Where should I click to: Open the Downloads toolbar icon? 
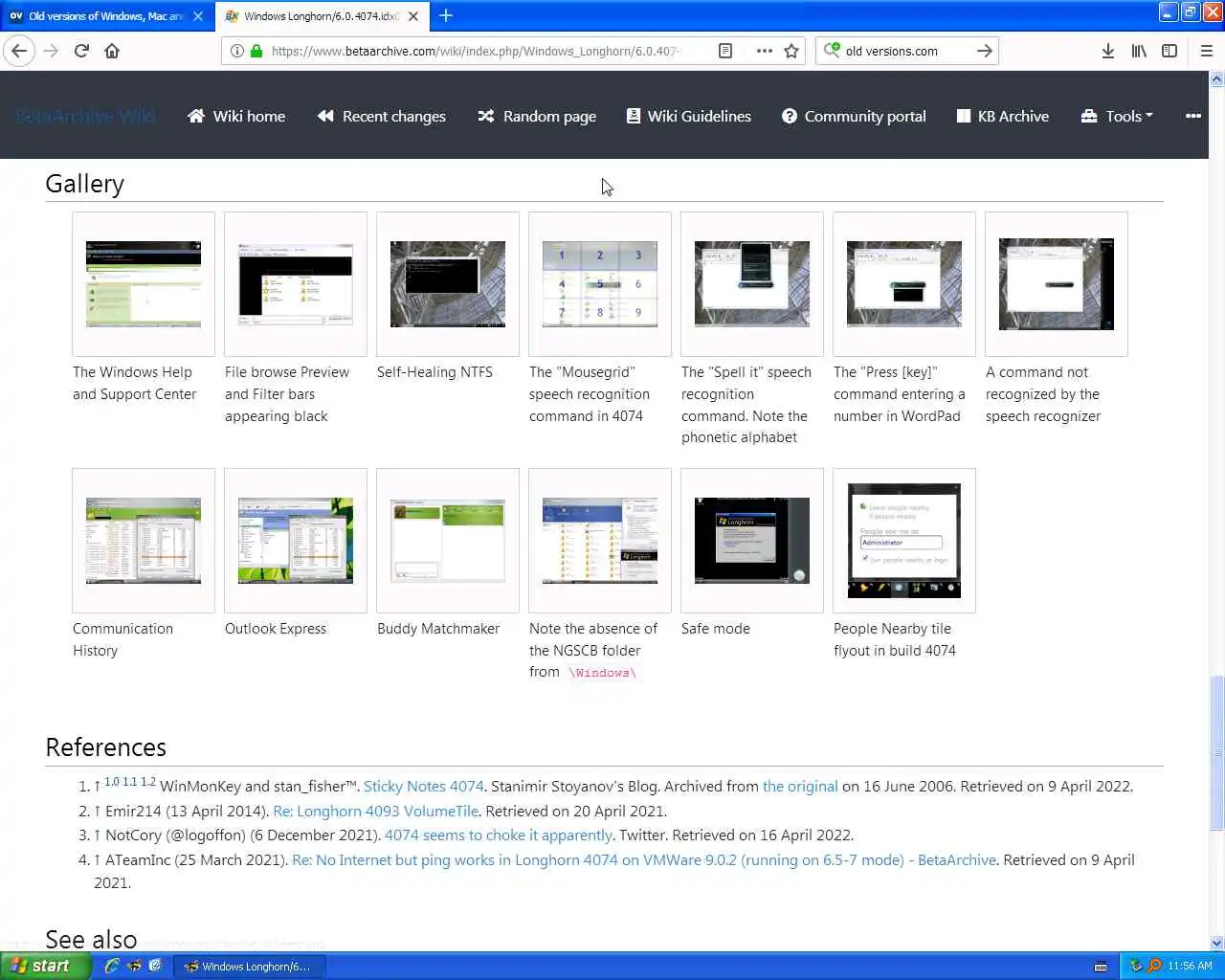(x=1107, y=51)
